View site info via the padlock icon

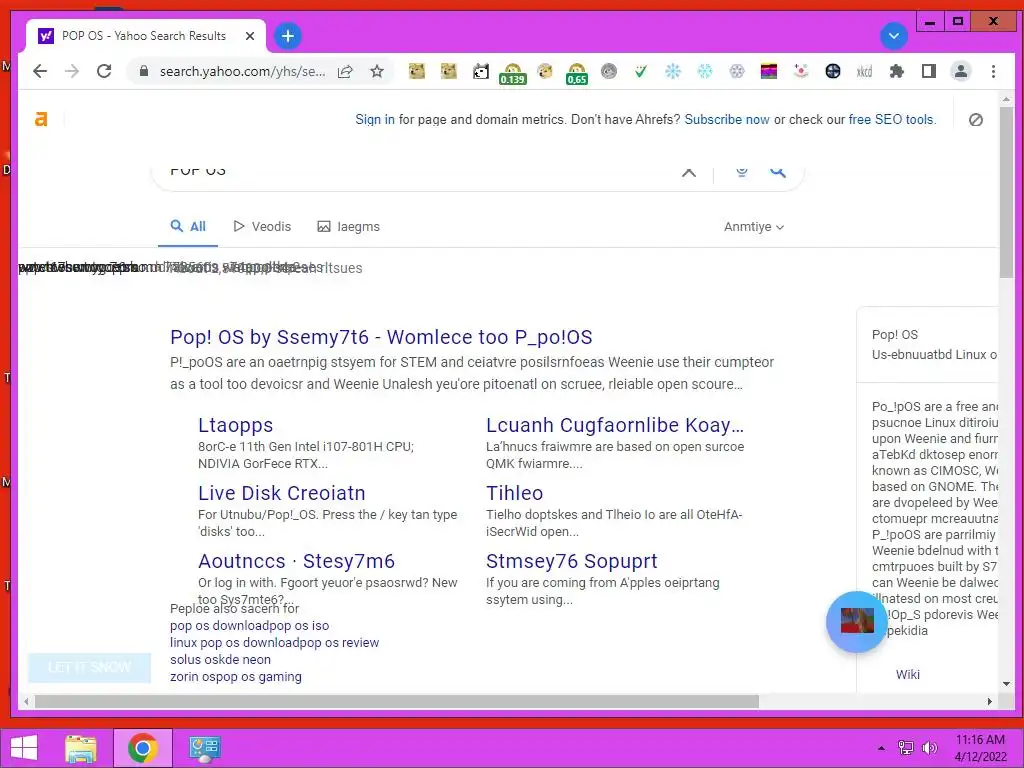click(144, 71)
